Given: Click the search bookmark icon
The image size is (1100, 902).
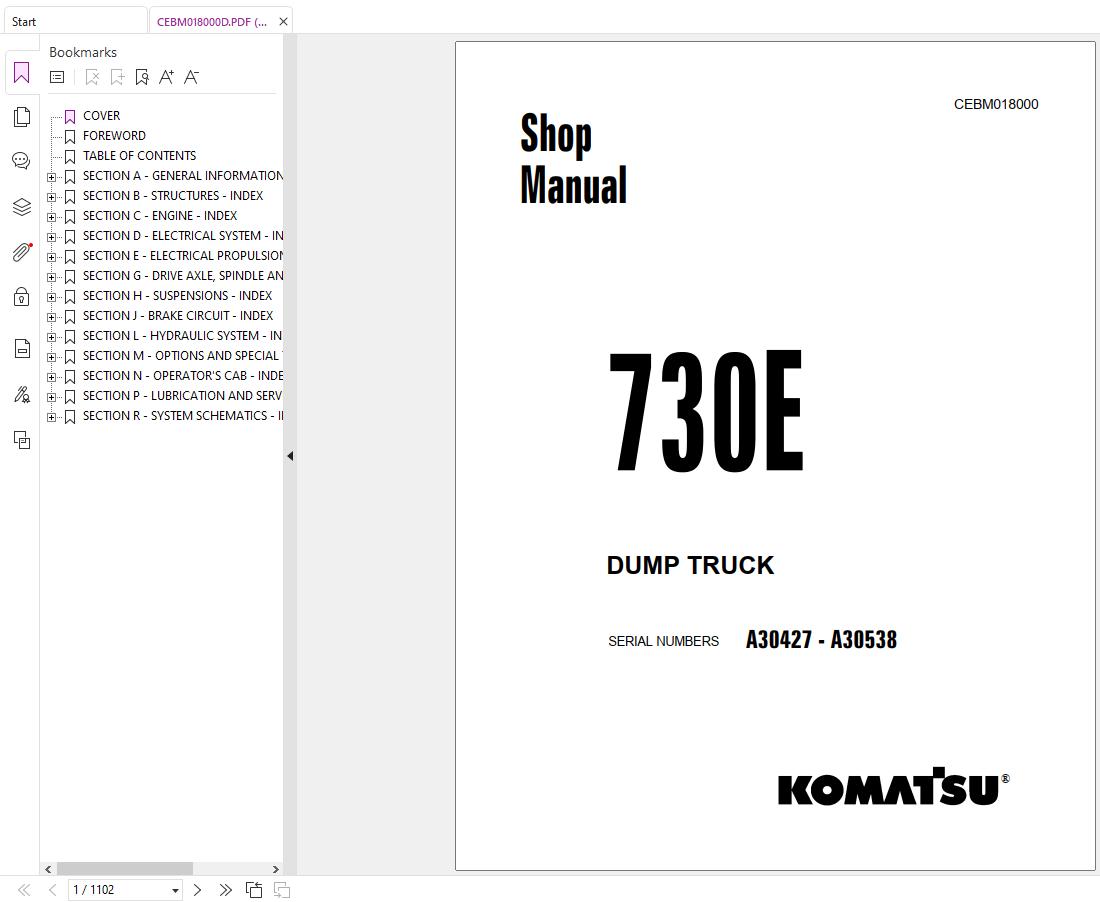Looking at the screenshot, I should pos(142,77).
